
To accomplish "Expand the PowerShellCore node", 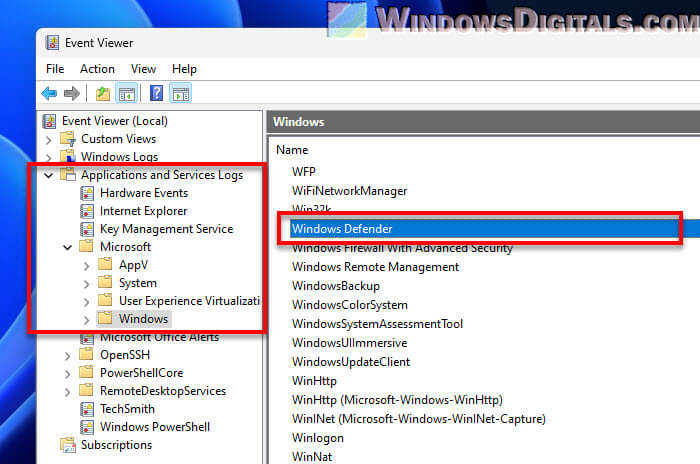I will tap(67, 374).
